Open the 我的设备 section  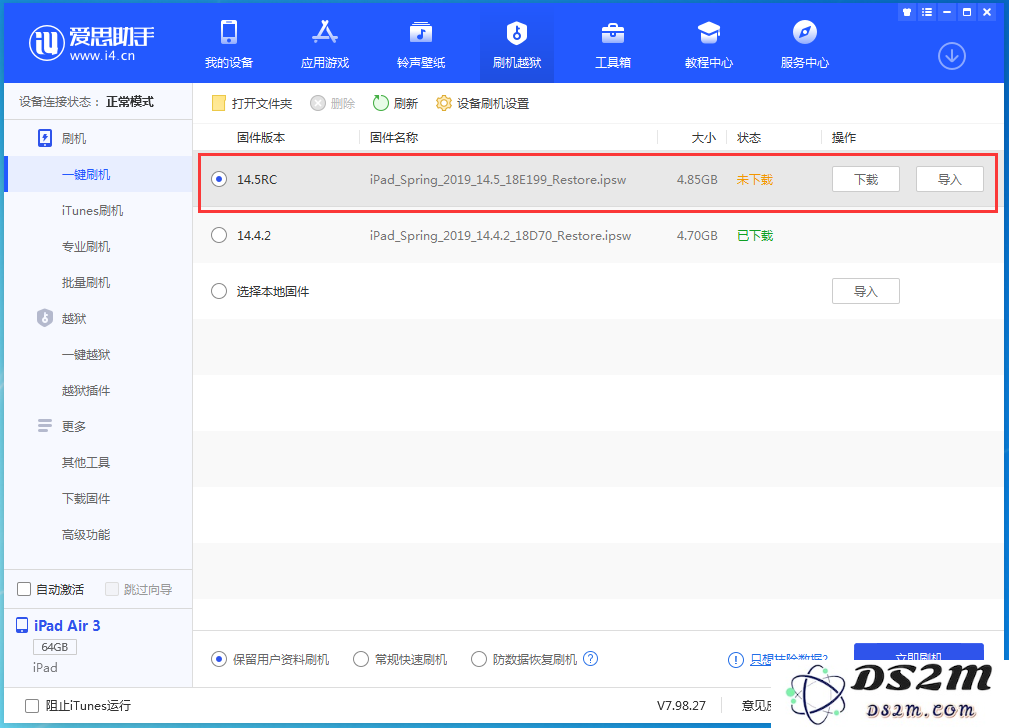(228, 44)
